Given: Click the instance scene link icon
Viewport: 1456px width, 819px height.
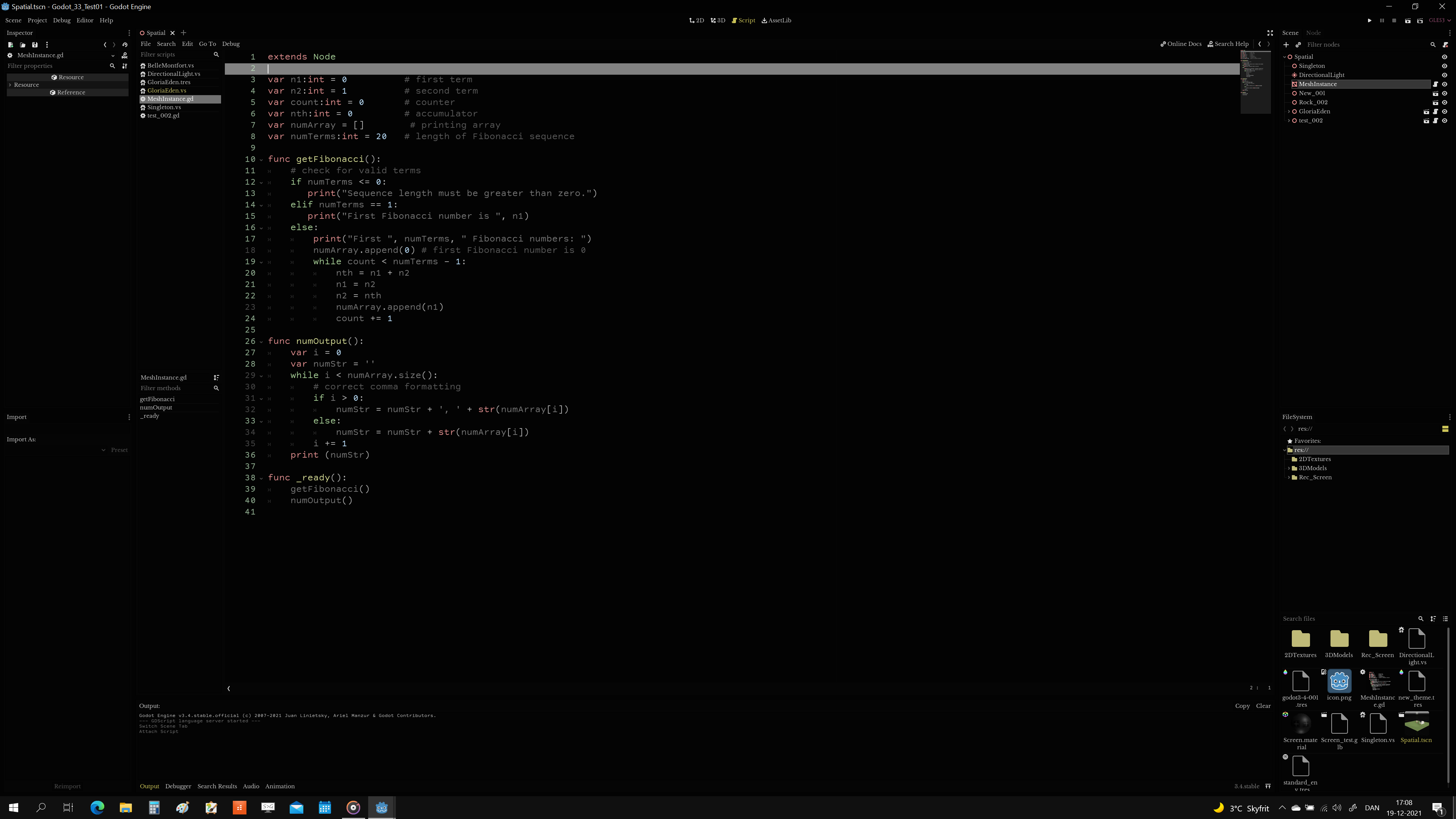Looking at the screenshot, I should [x=1298, y=45].
